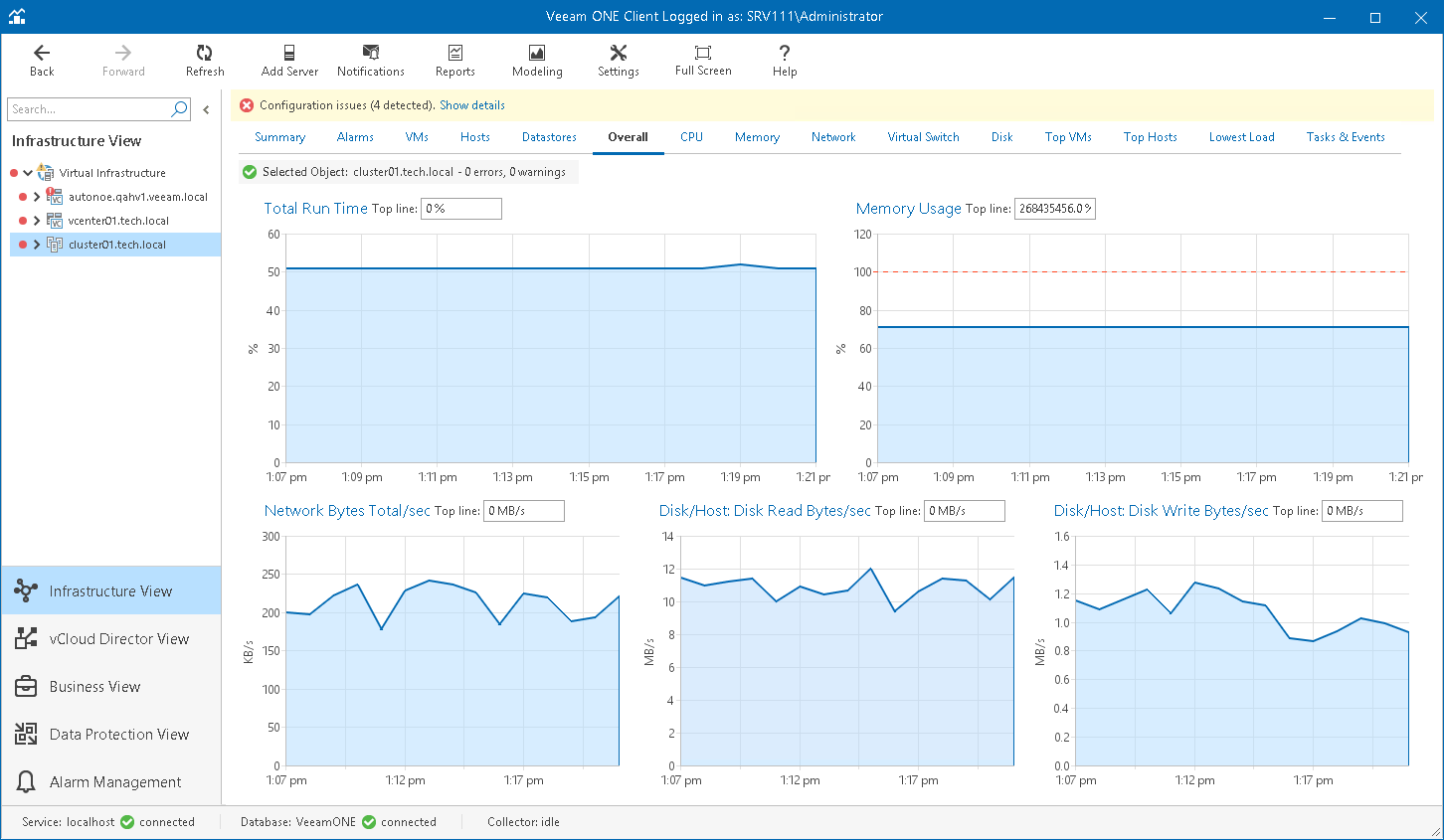Click the Memory Usage chart title
Screen dimensions: 1444x840
(909, 209)
